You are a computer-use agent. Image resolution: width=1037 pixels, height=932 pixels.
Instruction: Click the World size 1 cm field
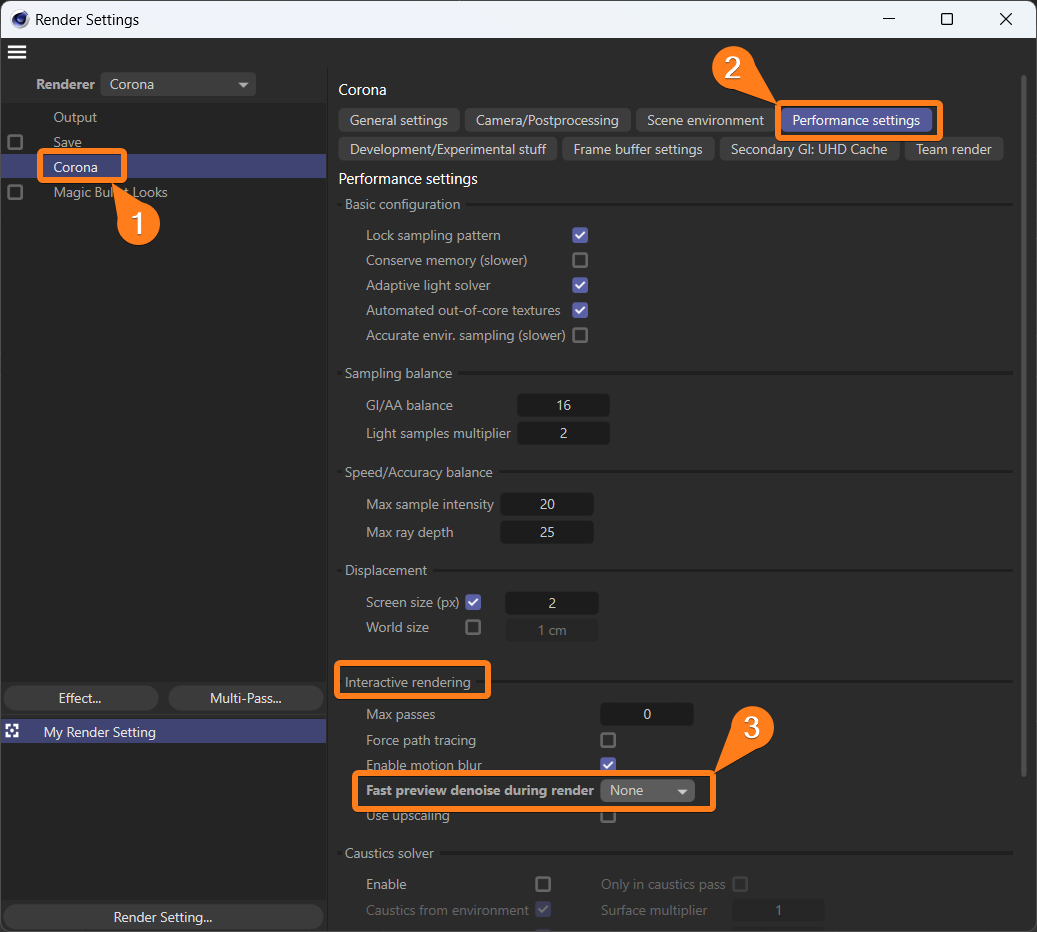(x=552, y=630)
